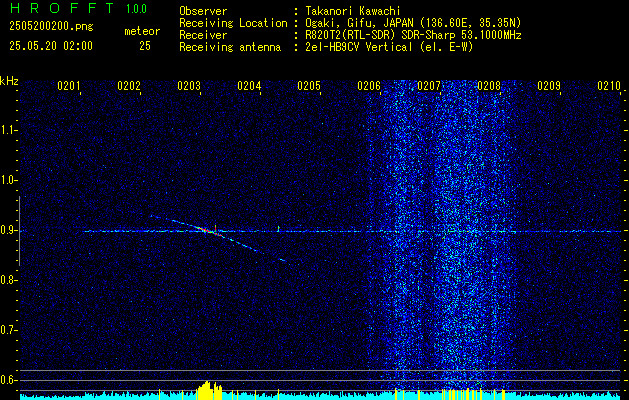The width and height of the screenshot is (629, 400).
Task: Click the 0210 time marker
Action: tap(609, 86)
